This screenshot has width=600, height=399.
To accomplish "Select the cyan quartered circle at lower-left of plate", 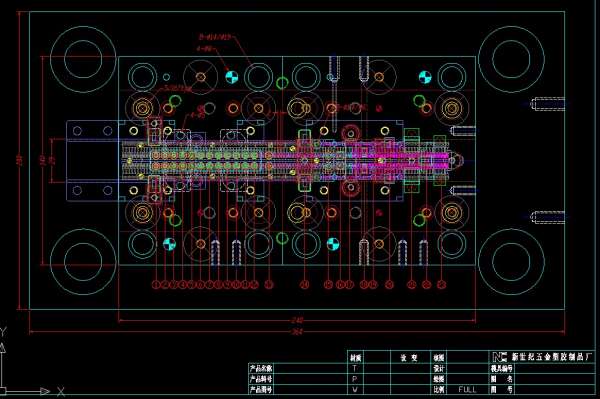I will [169, 244].
